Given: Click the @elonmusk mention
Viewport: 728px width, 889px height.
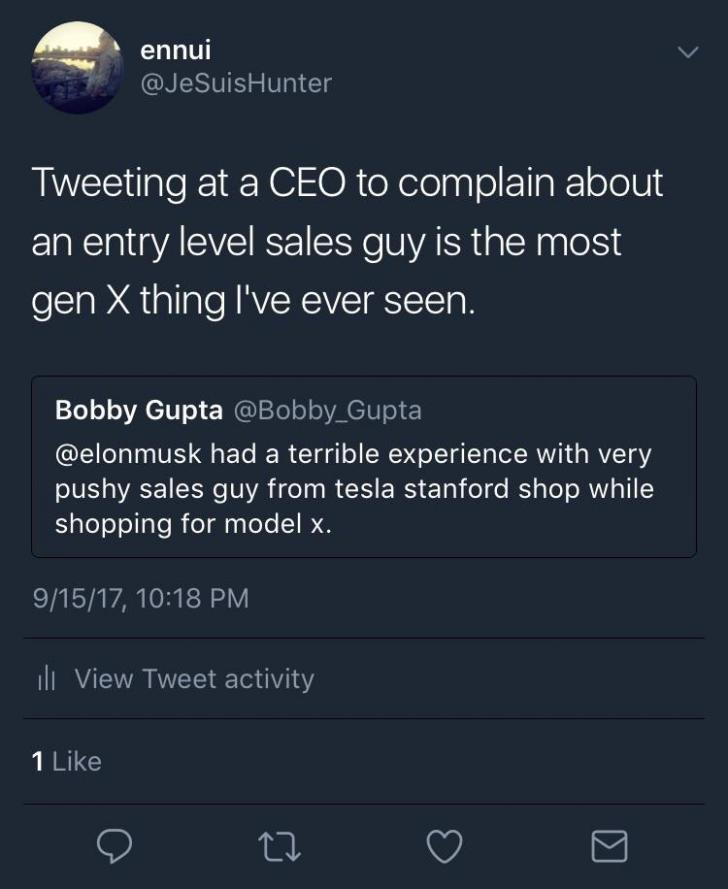Looking at the screenshot, I should [128, 454].
